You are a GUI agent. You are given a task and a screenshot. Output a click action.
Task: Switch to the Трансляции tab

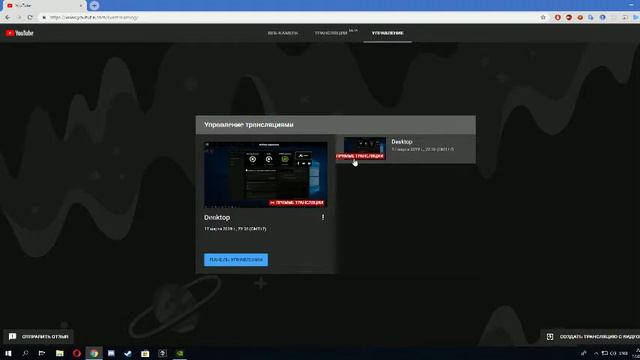click(x=331, y=33)
